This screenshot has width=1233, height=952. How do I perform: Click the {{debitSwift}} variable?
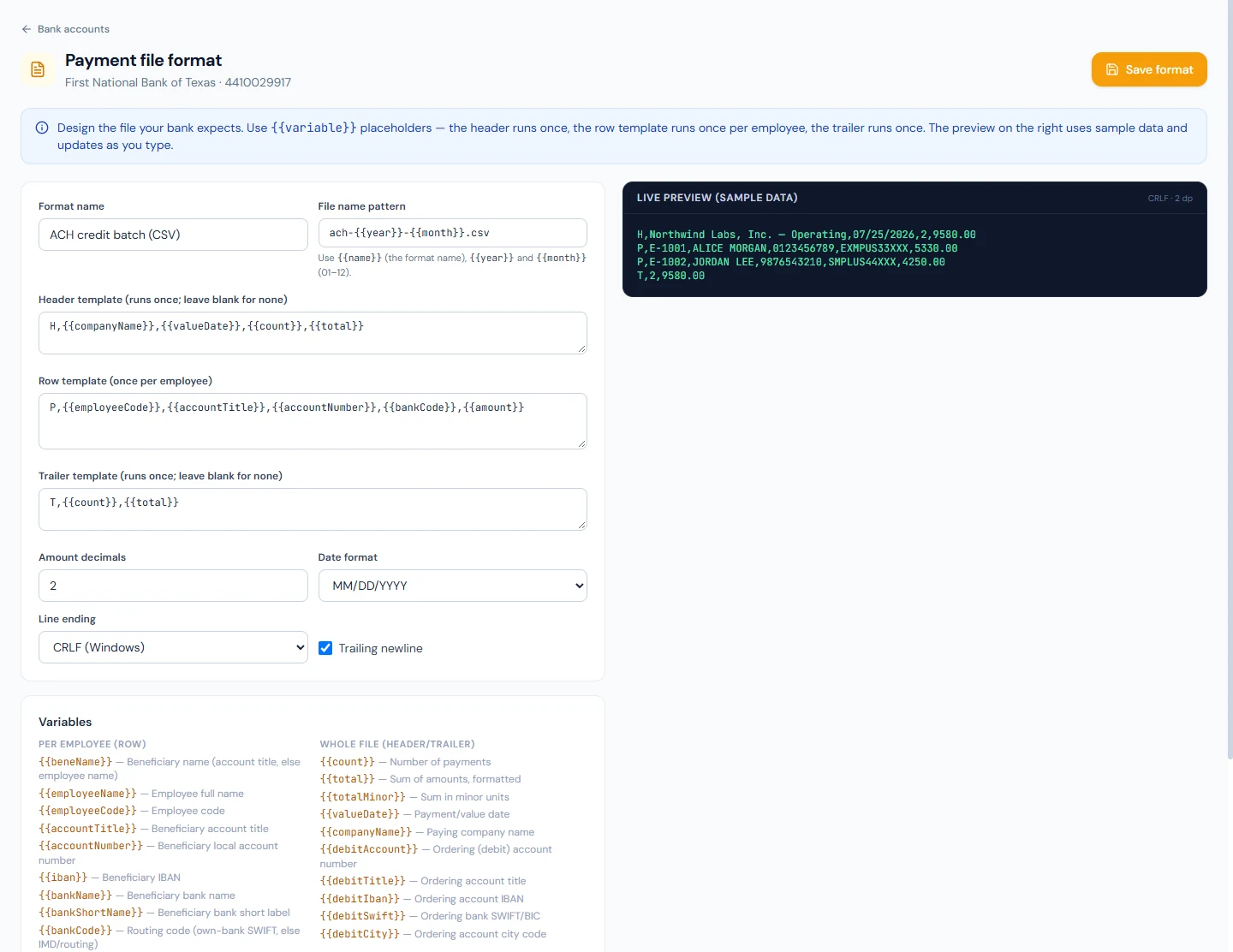tap(363, 916)
